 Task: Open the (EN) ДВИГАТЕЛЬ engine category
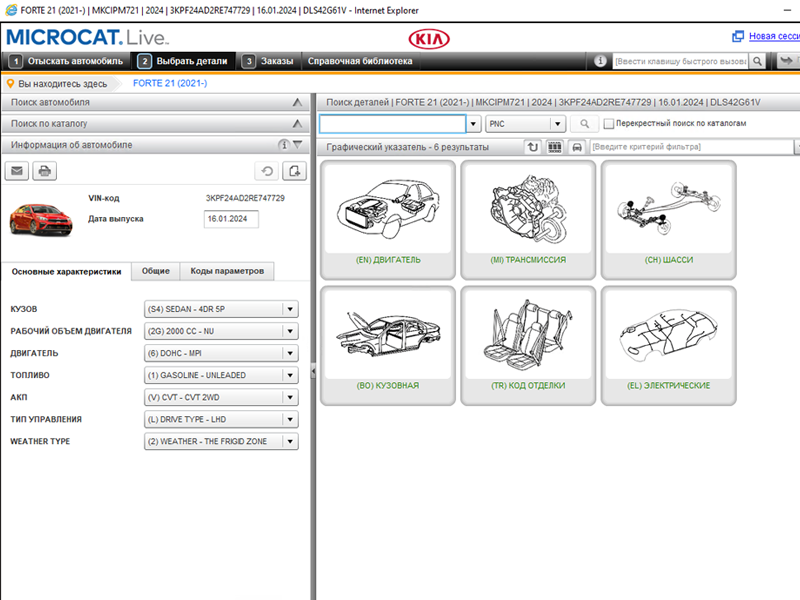click(x=388, y=220)
